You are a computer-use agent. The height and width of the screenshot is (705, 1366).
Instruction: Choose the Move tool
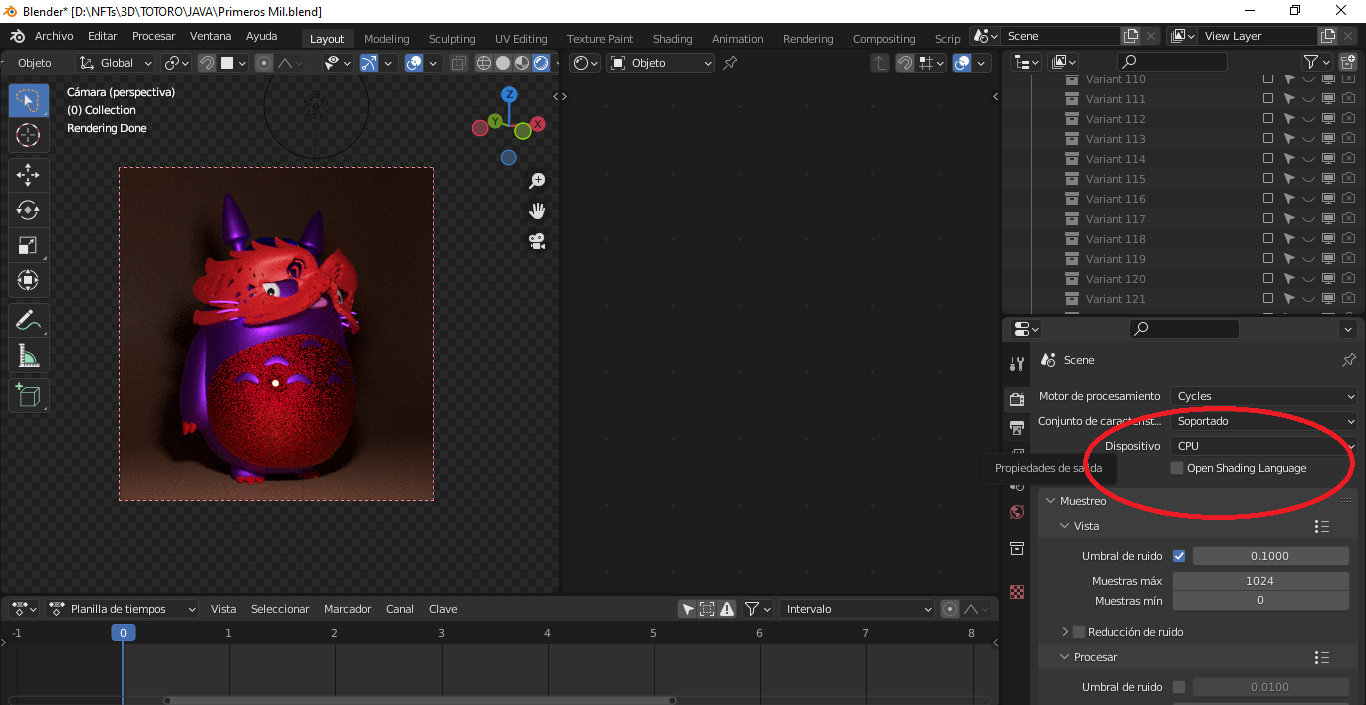coord(28,175)
